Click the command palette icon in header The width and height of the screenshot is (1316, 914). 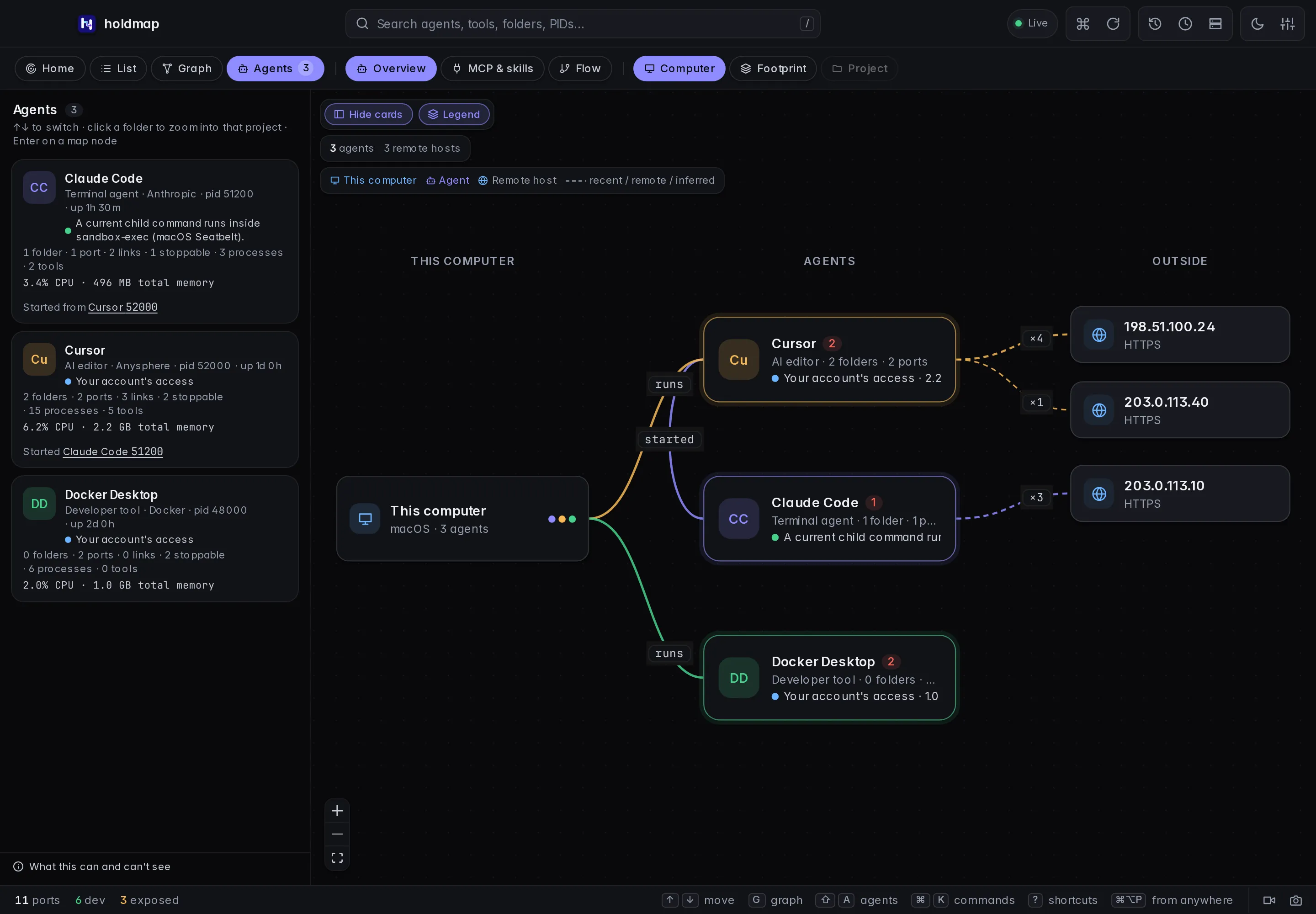click(1083, 23)
